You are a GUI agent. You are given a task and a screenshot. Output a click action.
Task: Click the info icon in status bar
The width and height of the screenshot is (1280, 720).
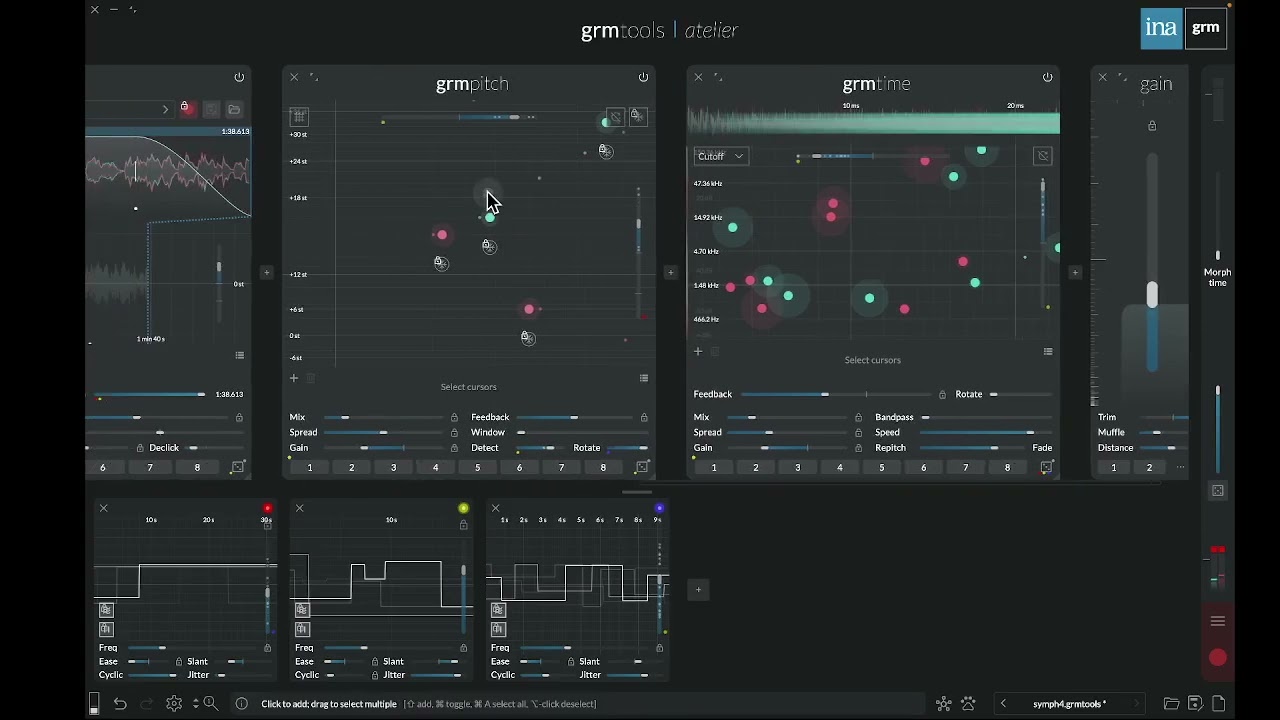pos(242,704)
